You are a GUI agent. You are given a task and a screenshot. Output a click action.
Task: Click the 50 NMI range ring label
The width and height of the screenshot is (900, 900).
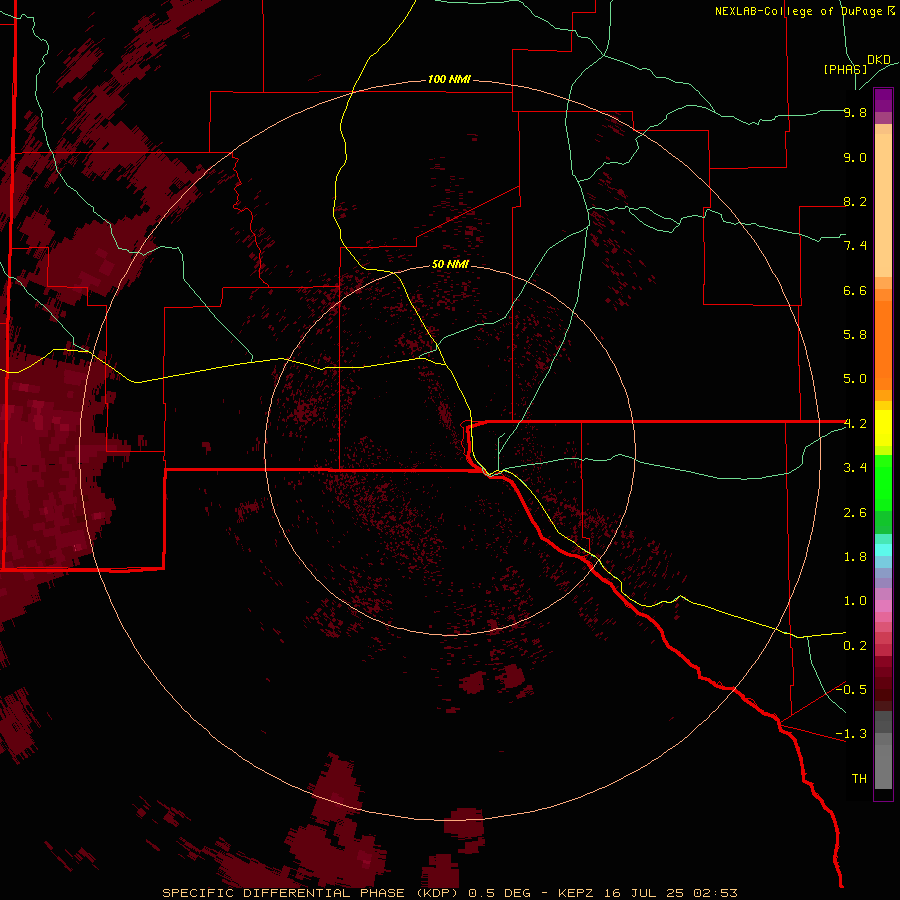coord(450,264)
